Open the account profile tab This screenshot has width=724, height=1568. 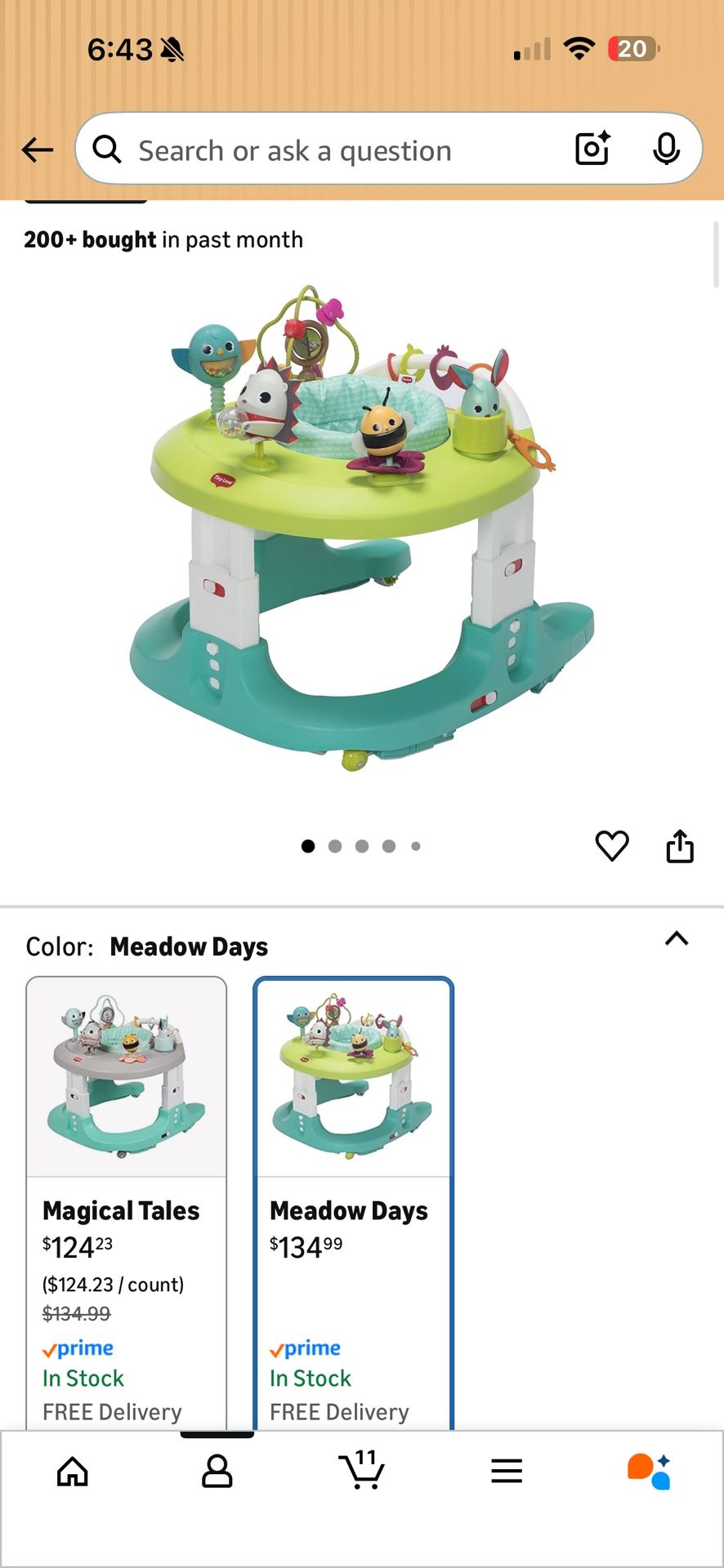(217, 1472)
